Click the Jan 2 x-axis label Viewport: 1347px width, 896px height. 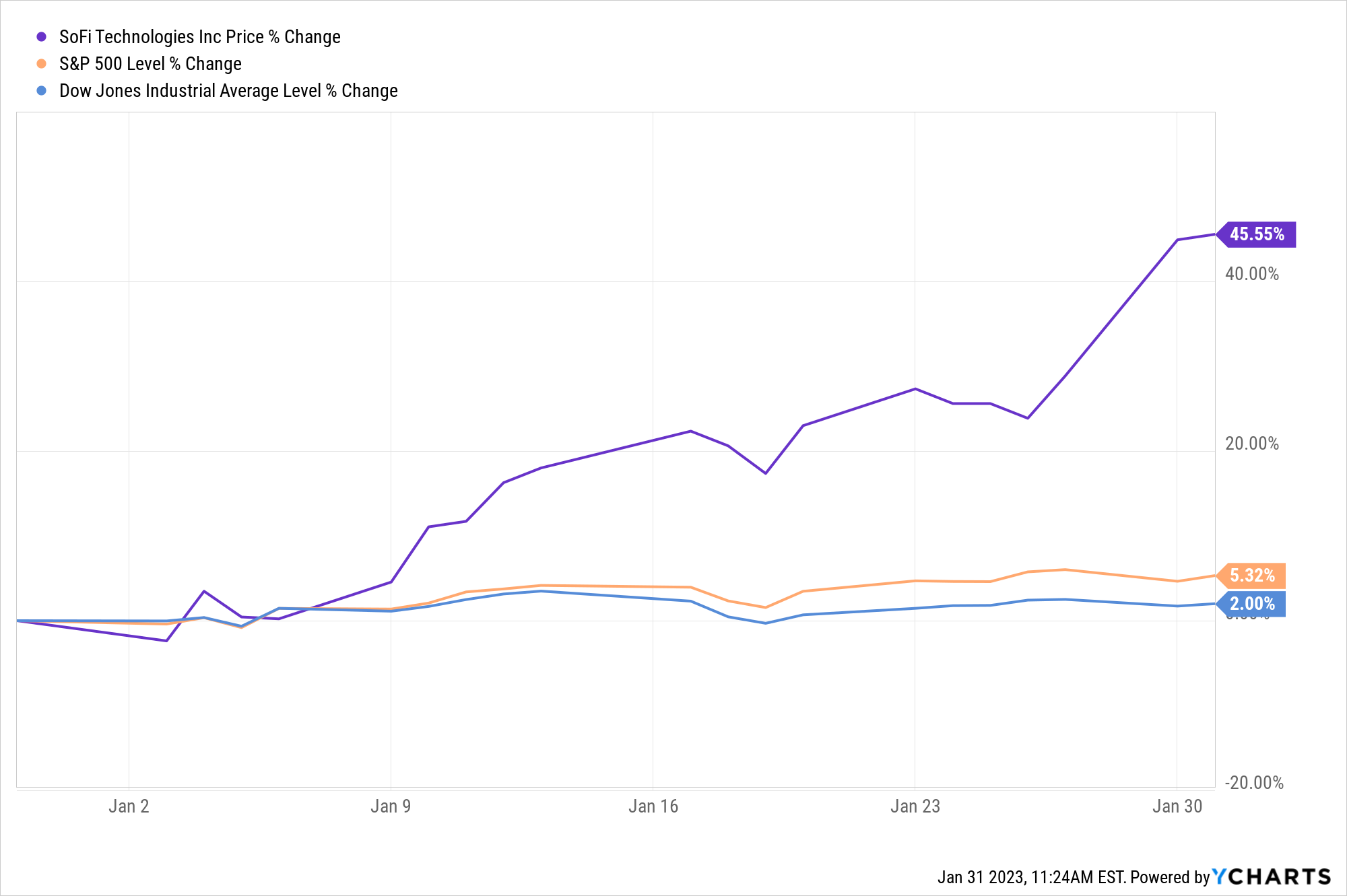129,806
